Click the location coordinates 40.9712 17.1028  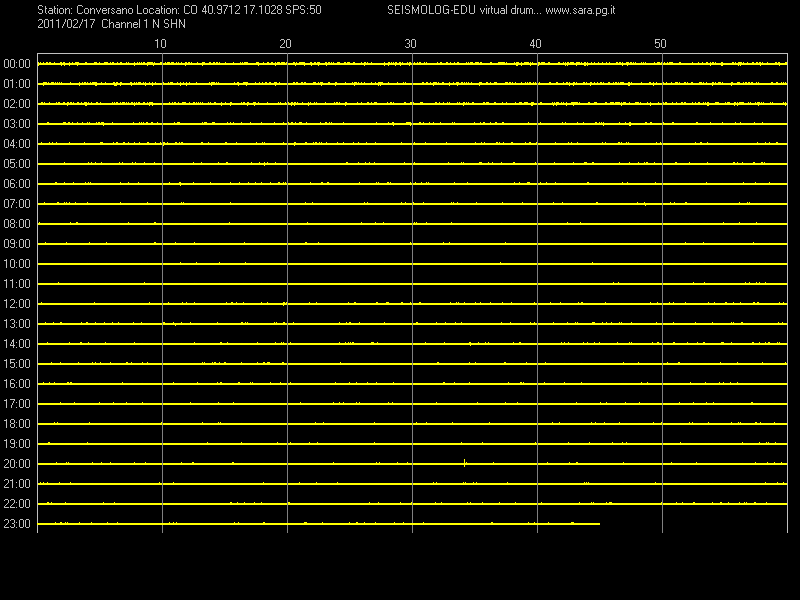click(241, 10)
